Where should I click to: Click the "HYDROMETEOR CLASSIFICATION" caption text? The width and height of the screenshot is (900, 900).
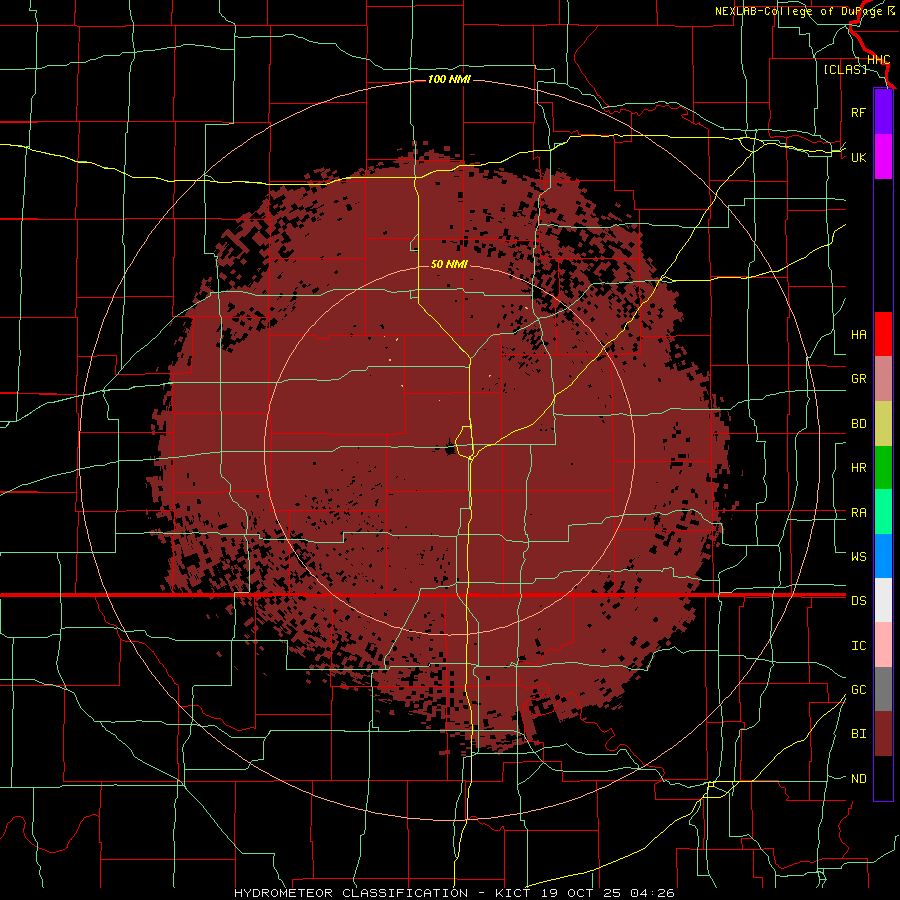coord(351,893)
